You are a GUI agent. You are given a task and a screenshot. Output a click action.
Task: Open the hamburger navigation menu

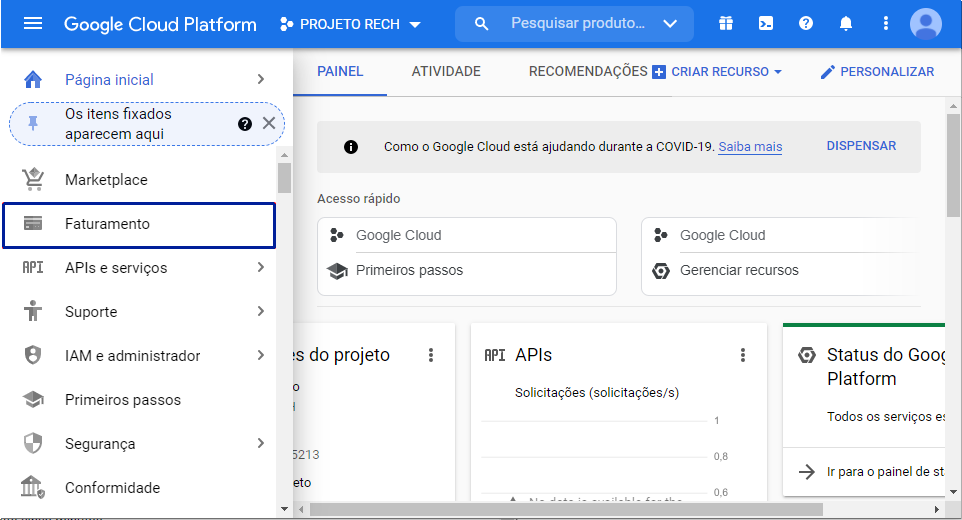click(x=33, y=24)
